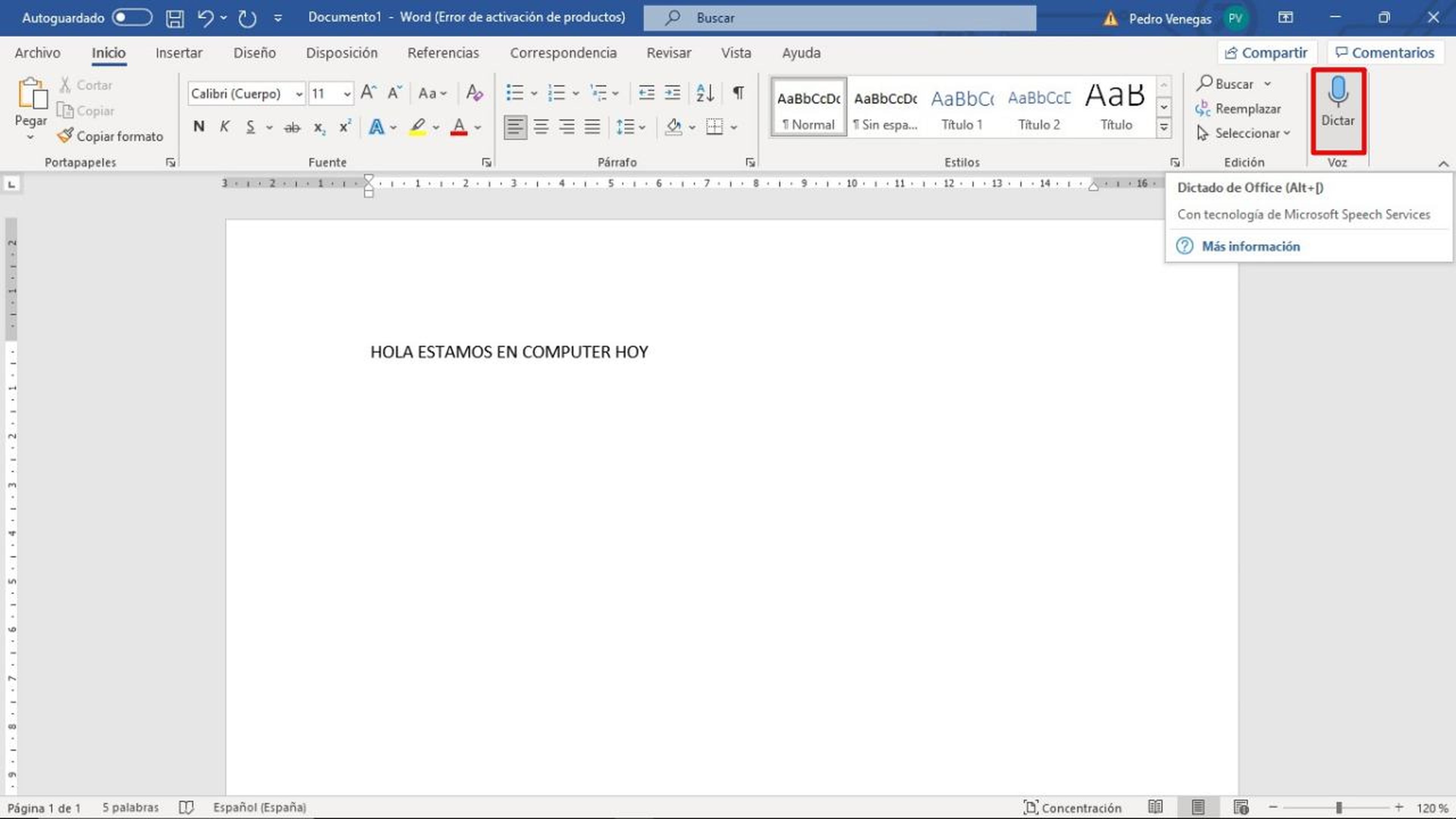Click the Comentarios button

pos(1385,53)
